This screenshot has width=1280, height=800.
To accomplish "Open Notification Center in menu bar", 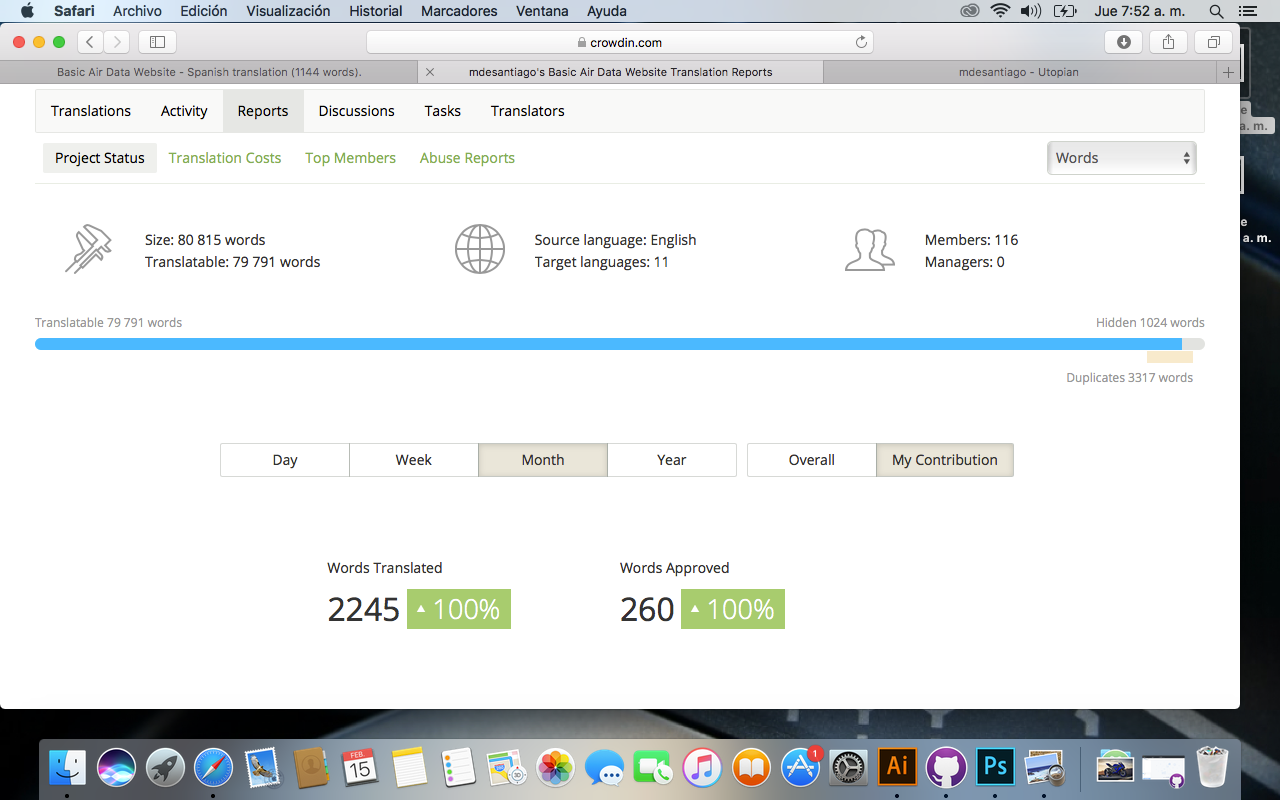I will 1248,12.
